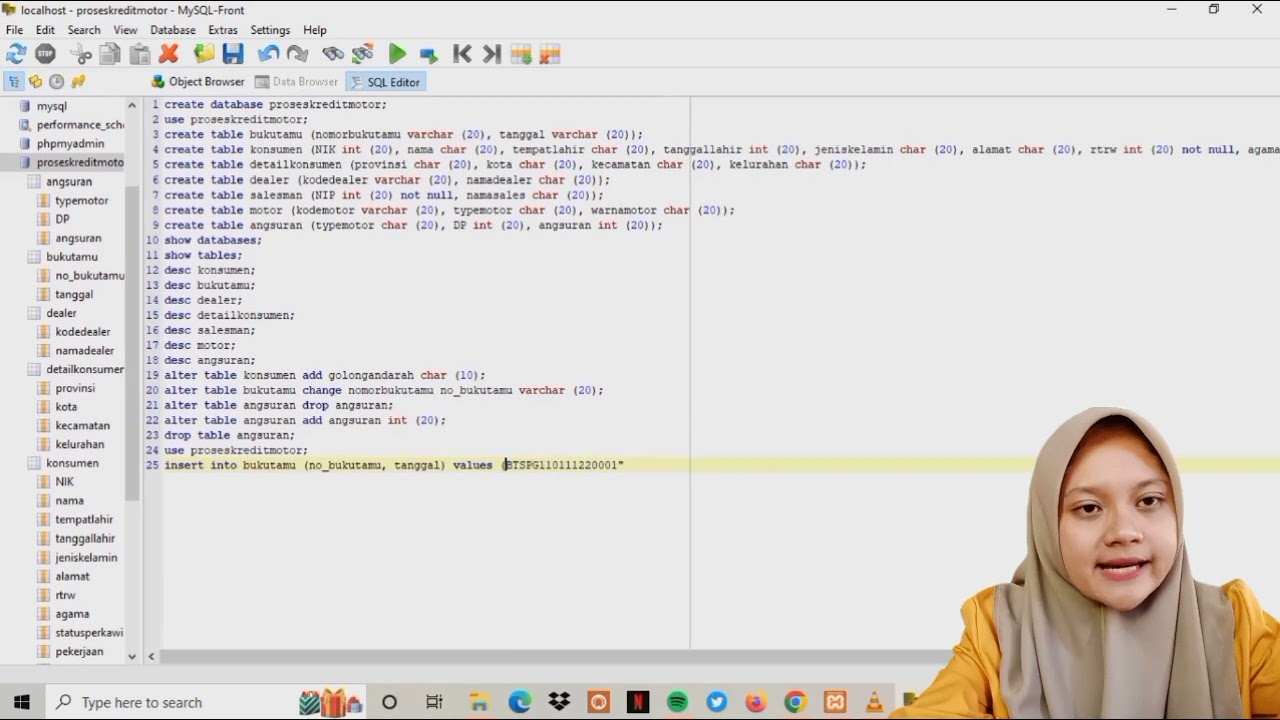Select statusperkawinan column in tree
The height and width of the screenshot is (720, 1280).
point(89,633)
